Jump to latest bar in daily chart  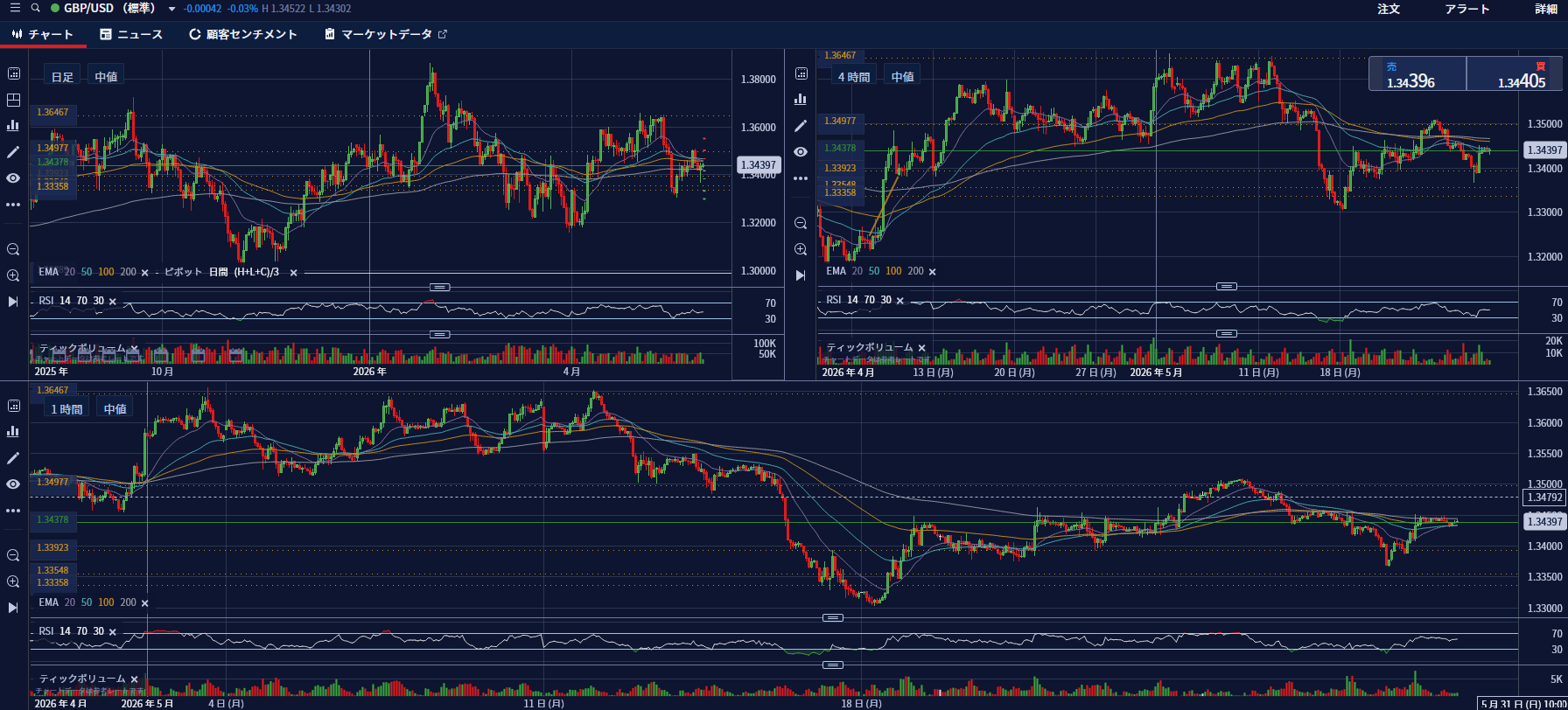point(13,302)
